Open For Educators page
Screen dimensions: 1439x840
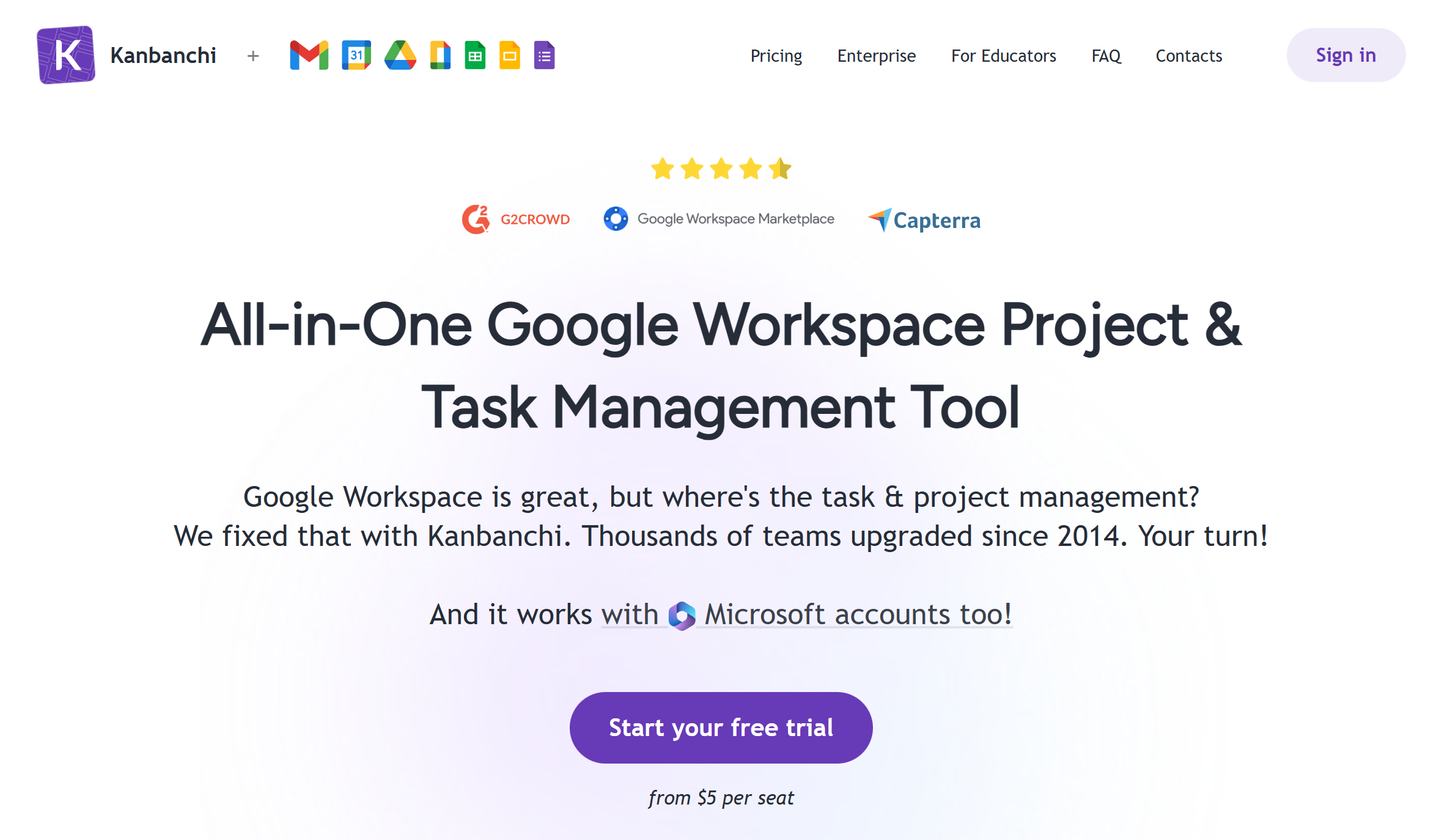click(1003, 56)
